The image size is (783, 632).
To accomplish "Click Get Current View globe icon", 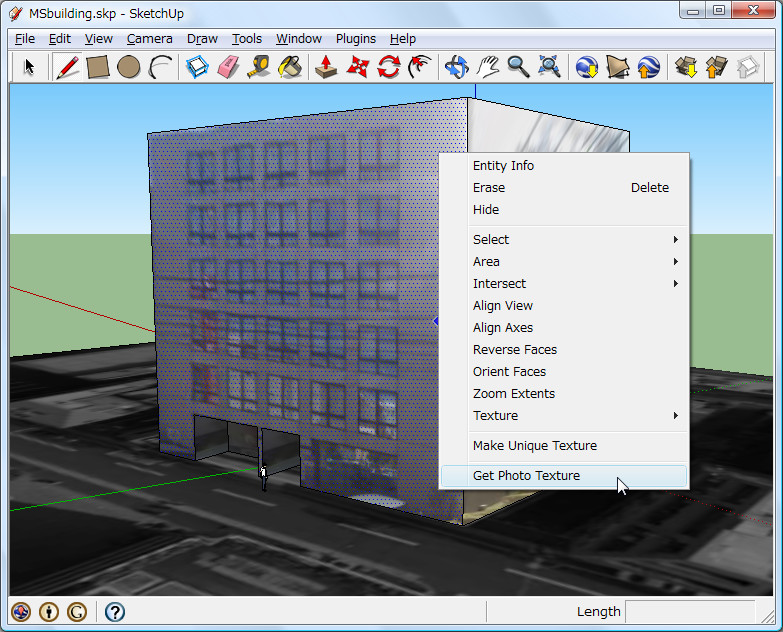I will coord(587,67).
